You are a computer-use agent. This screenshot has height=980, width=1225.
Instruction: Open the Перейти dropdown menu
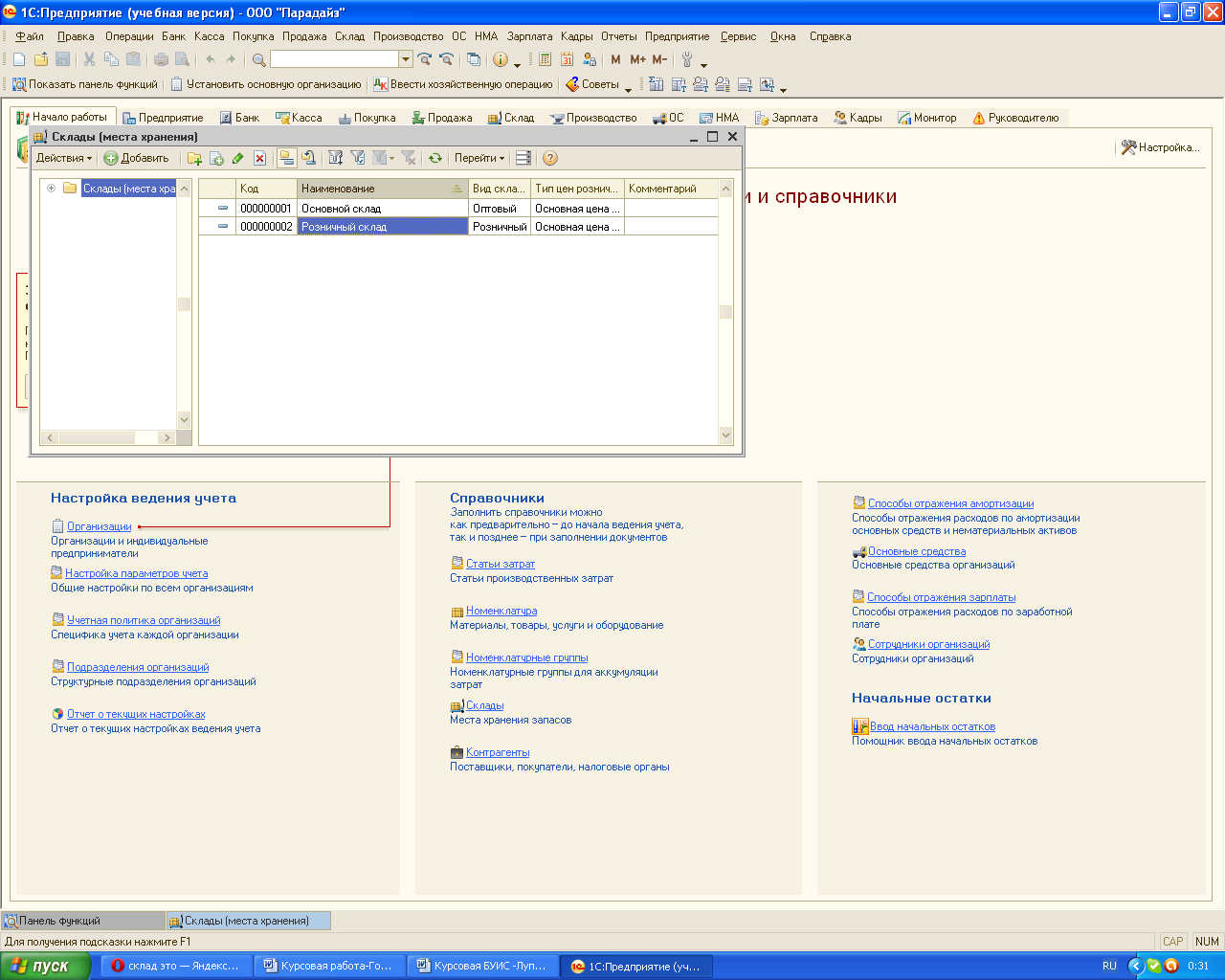pos(479,159)
